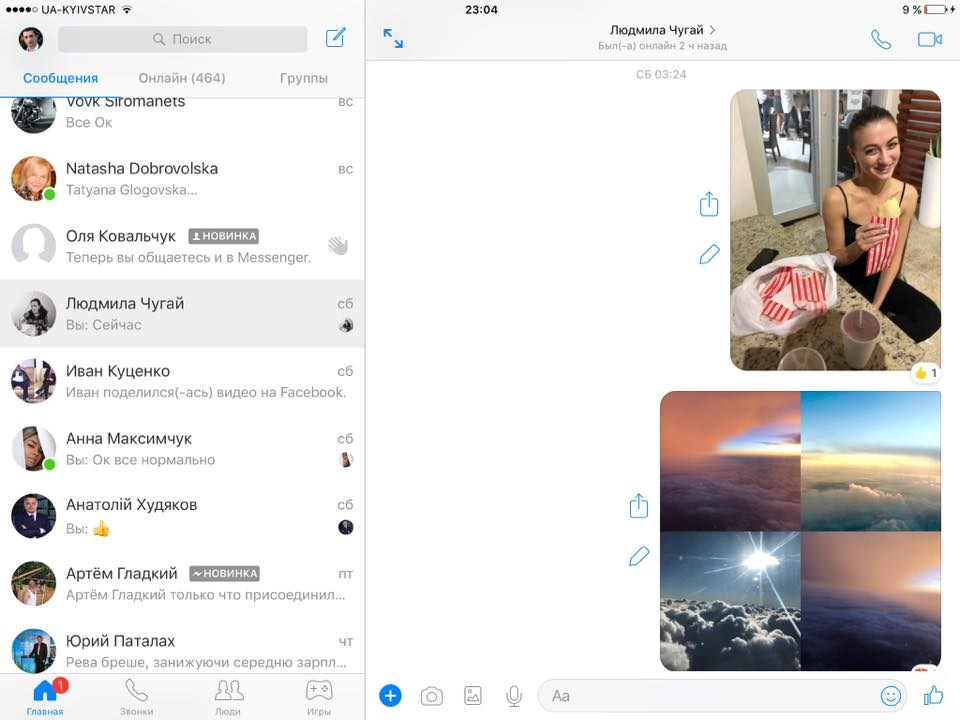Share the girl photo via share icon
Screen dimensions: 960x720
tap(709, 205)
